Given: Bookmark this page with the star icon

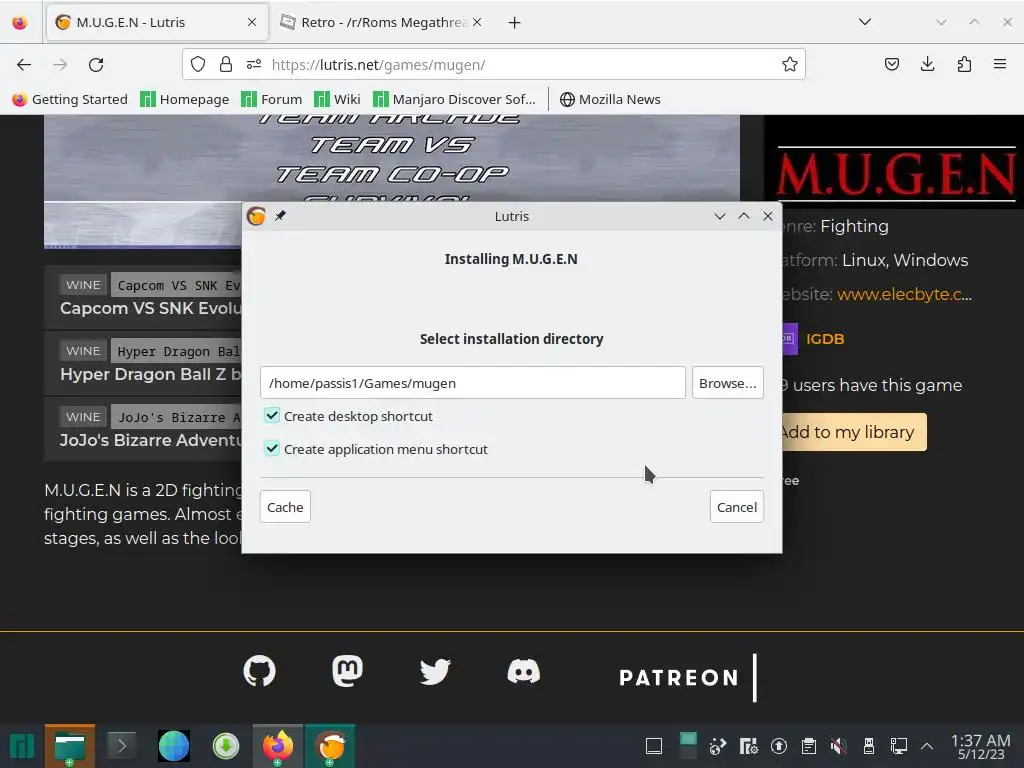Looking at the screenshot, I should coord(790,64).
